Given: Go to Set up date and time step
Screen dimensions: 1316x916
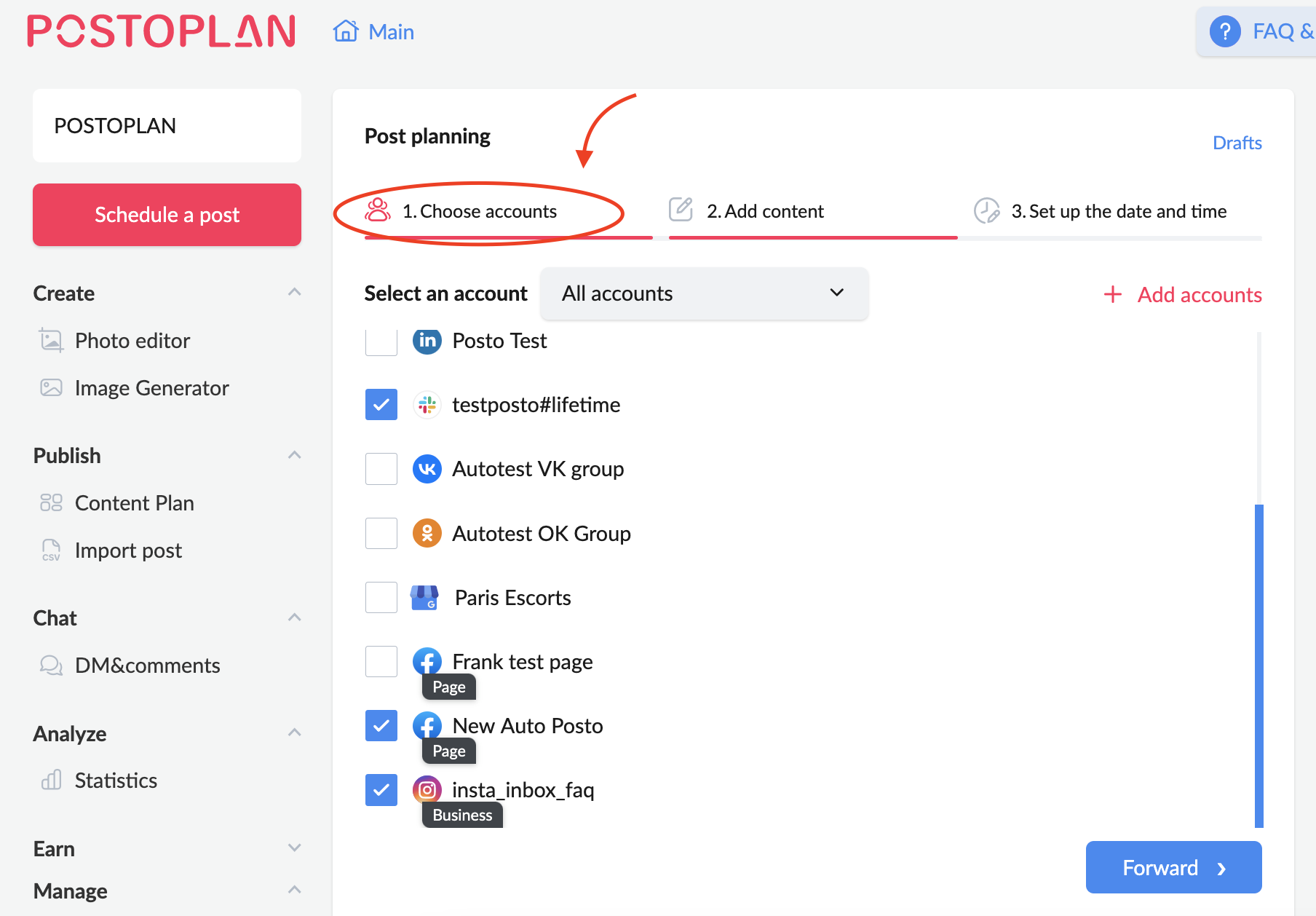Looking at the screenshot, I should [x=1118, y=211].
